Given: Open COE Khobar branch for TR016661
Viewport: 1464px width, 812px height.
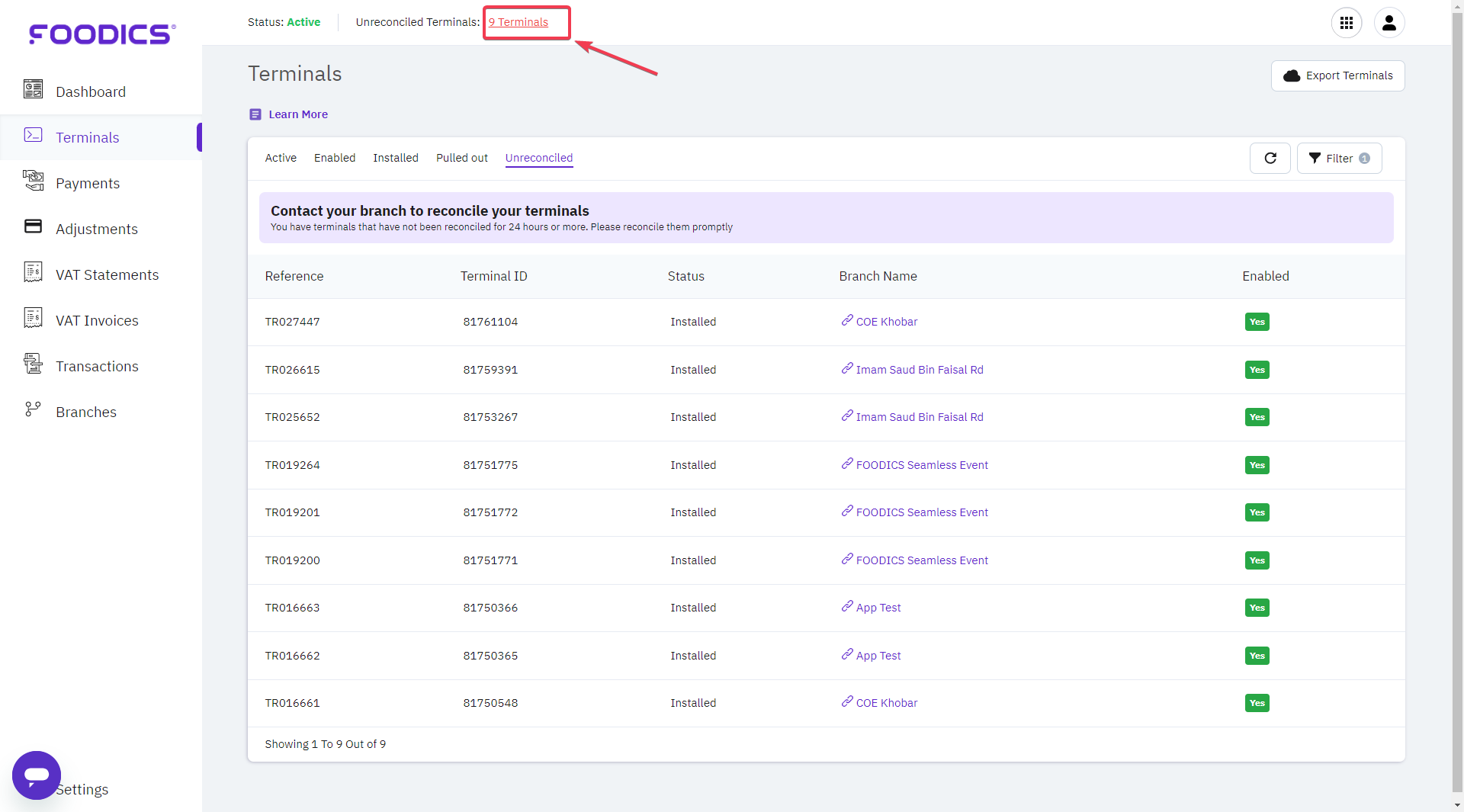Looking at the screenshot, I should coord(887,703).
